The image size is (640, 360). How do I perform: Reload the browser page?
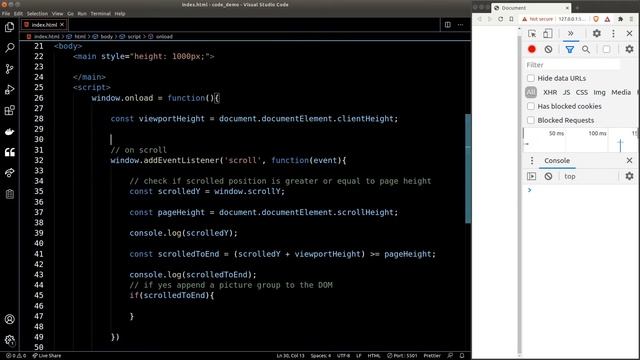(500, 19)
